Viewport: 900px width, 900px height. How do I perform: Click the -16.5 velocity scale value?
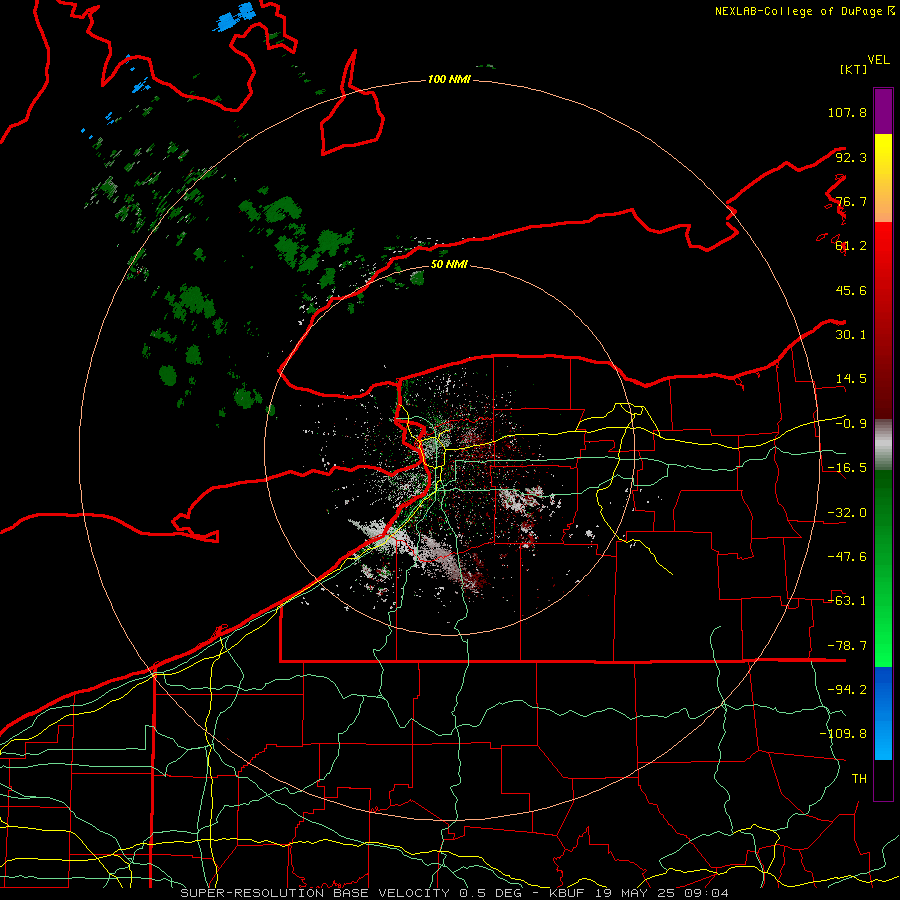847,468
